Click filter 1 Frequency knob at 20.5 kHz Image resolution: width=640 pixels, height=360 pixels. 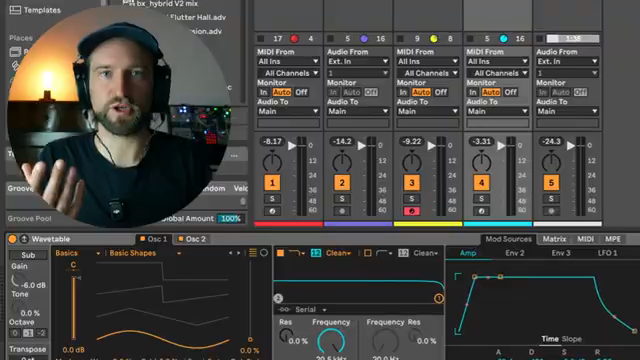(331, 341)
